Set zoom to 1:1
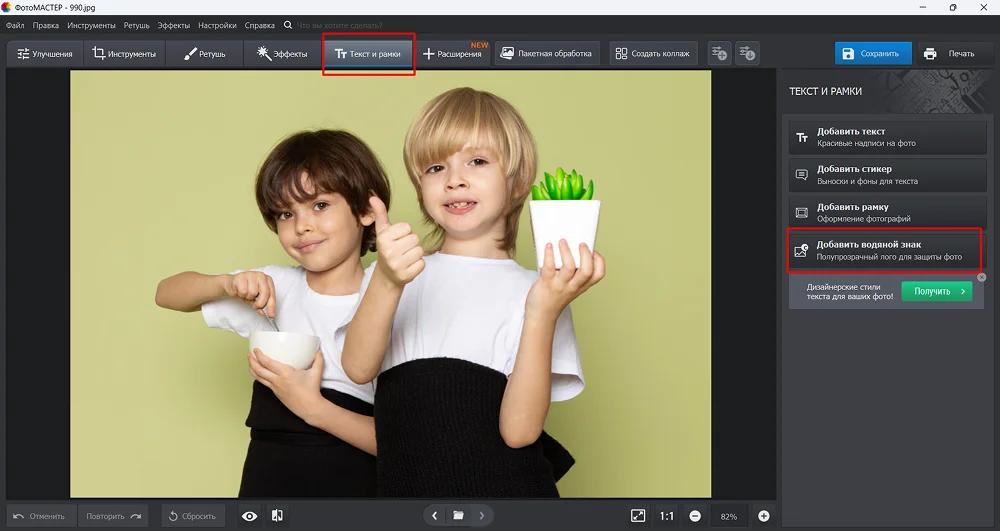The height and width of the screenshot is (531, 1000). [x=666, y=516]
